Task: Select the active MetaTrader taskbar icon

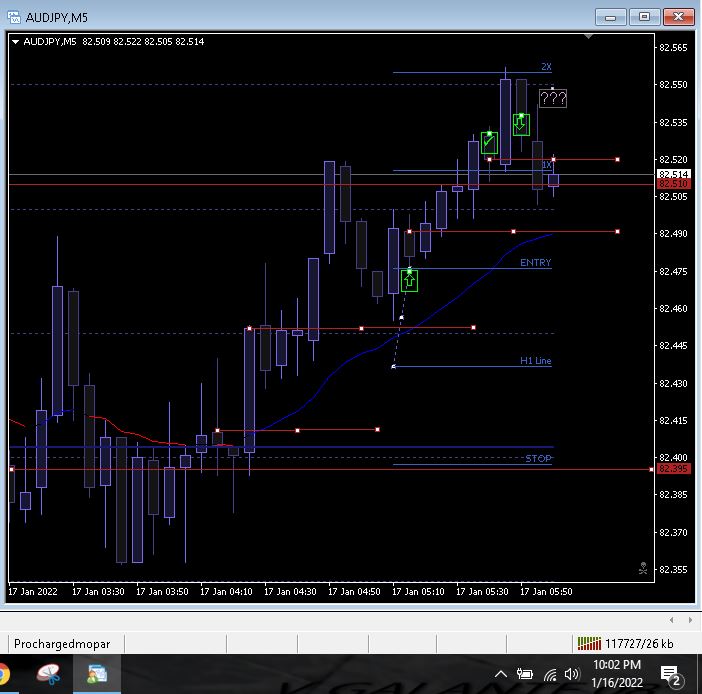Action: coord(97,674)
